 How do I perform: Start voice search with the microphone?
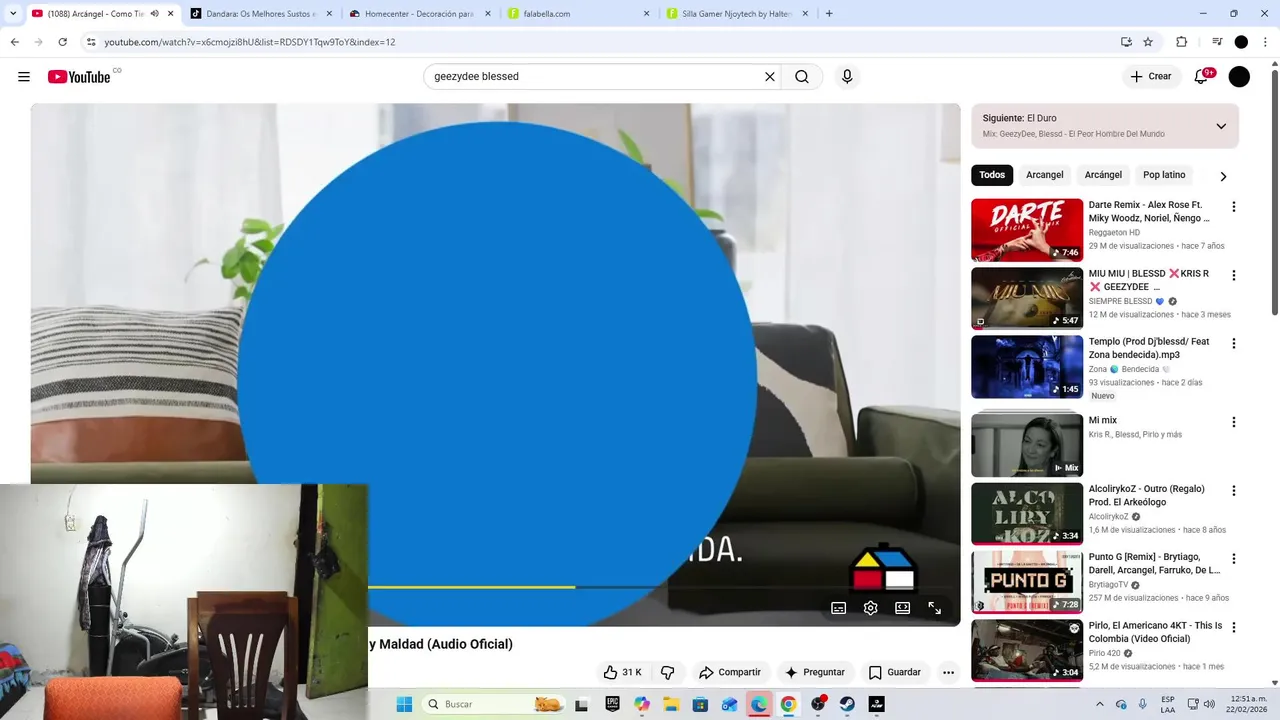click(x=847, y=77)
